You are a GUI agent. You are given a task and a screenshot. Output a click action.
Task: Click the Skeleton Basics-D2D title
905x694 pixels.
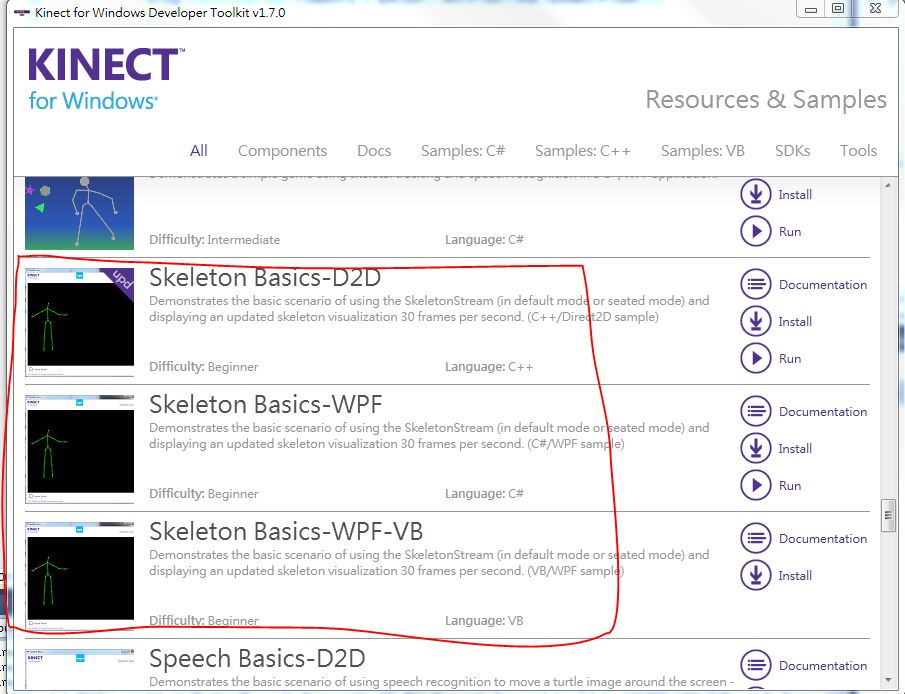pyautogui.click(x=265, y=278)
